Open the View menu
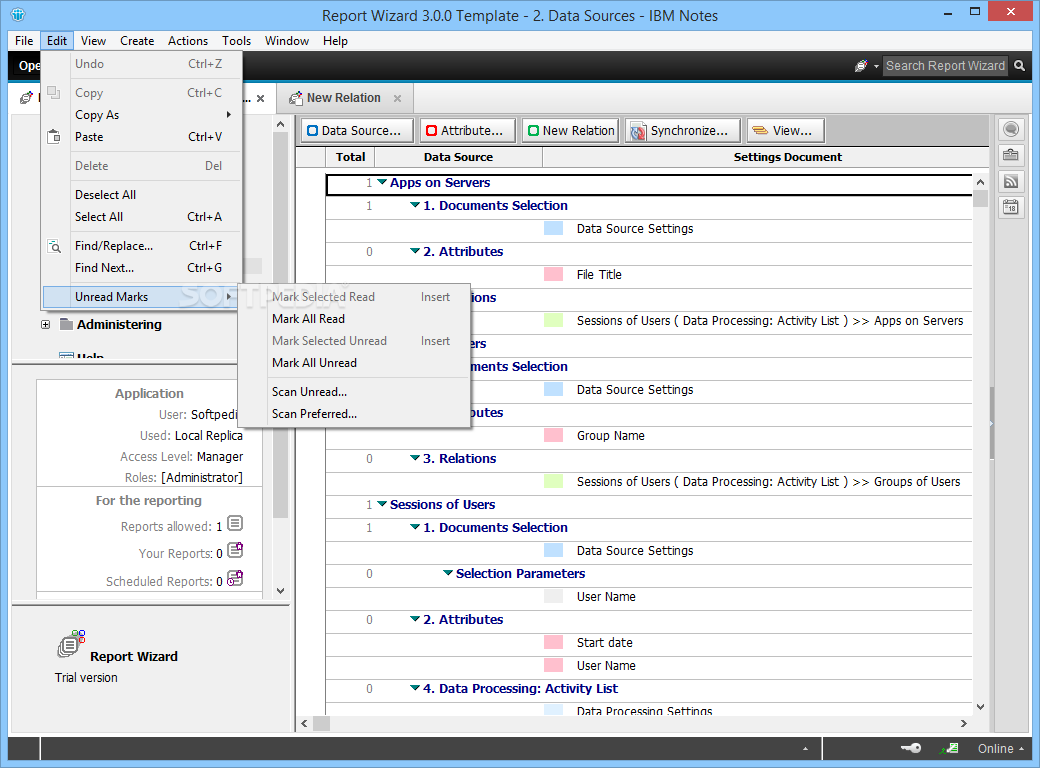This screenshot has width=1040, height=768. [94, 40]
